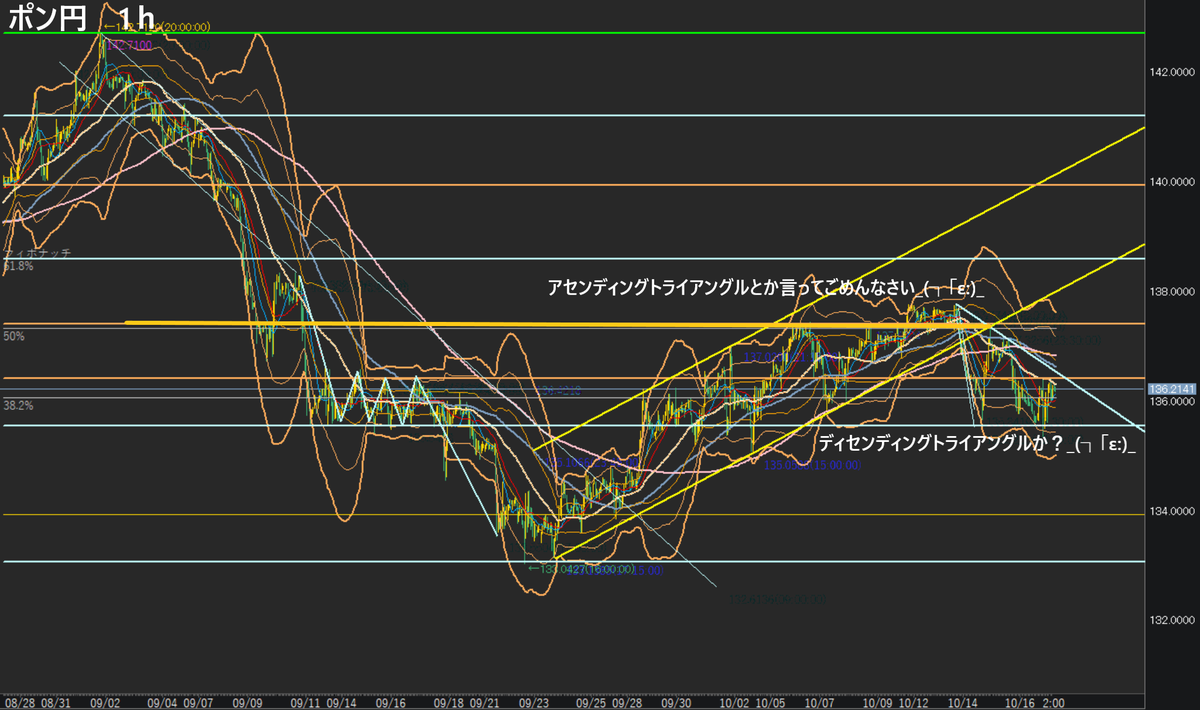Viewport: 1200px width, 710px height.
Task: Click the '132.0000' price axis label
Action: click(x=1173, y=621)
